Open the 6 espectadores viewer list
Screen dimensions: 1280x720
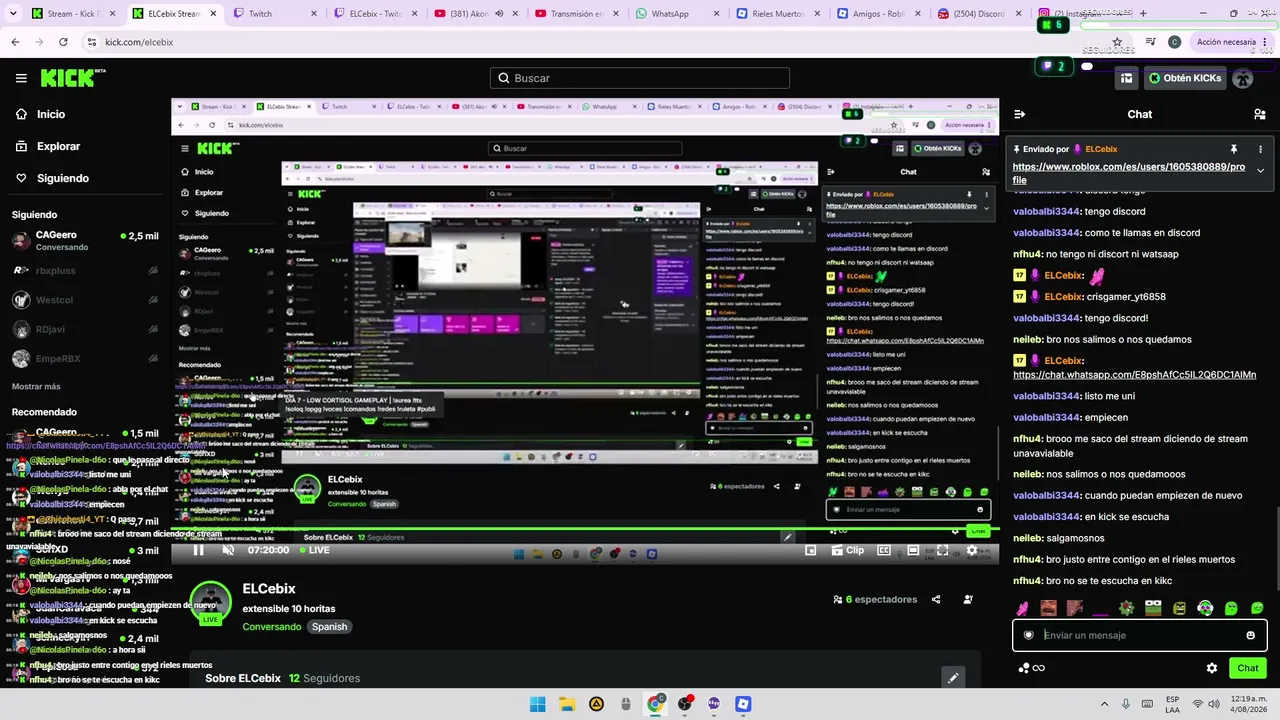tap(875, 600)
